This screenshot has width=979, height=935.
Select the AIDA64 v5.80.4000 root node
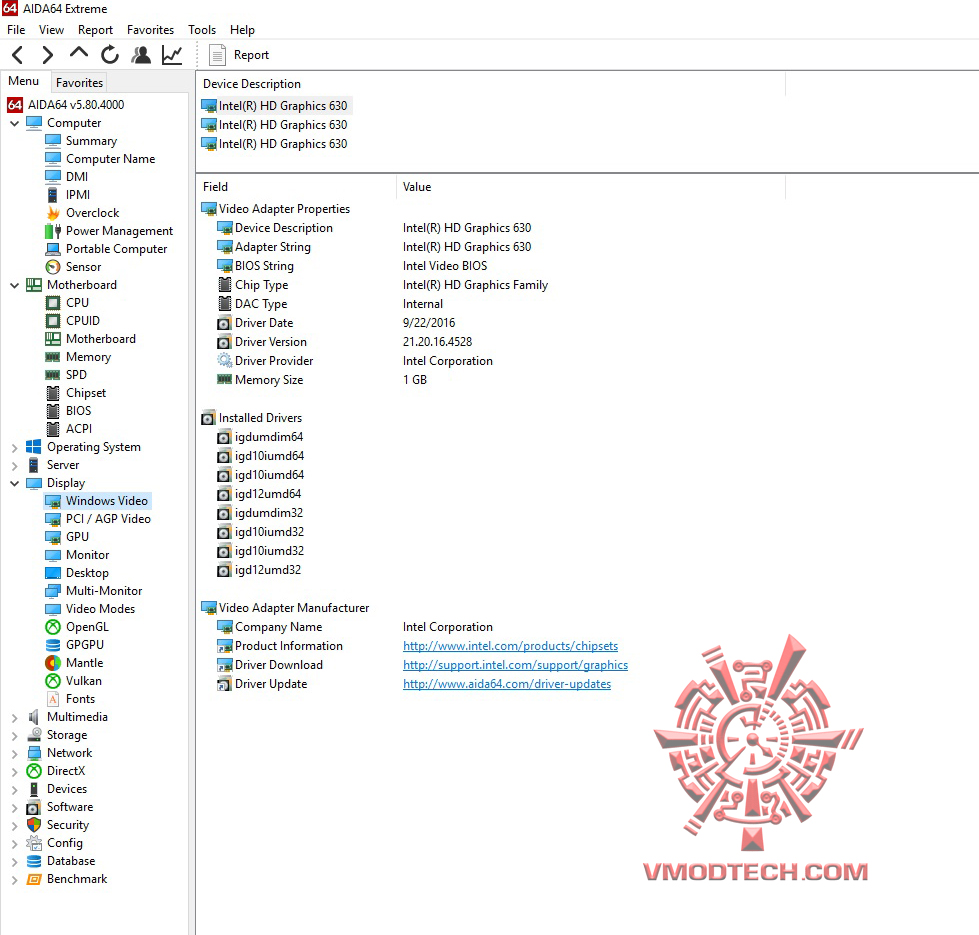click(x=66, y=105)
